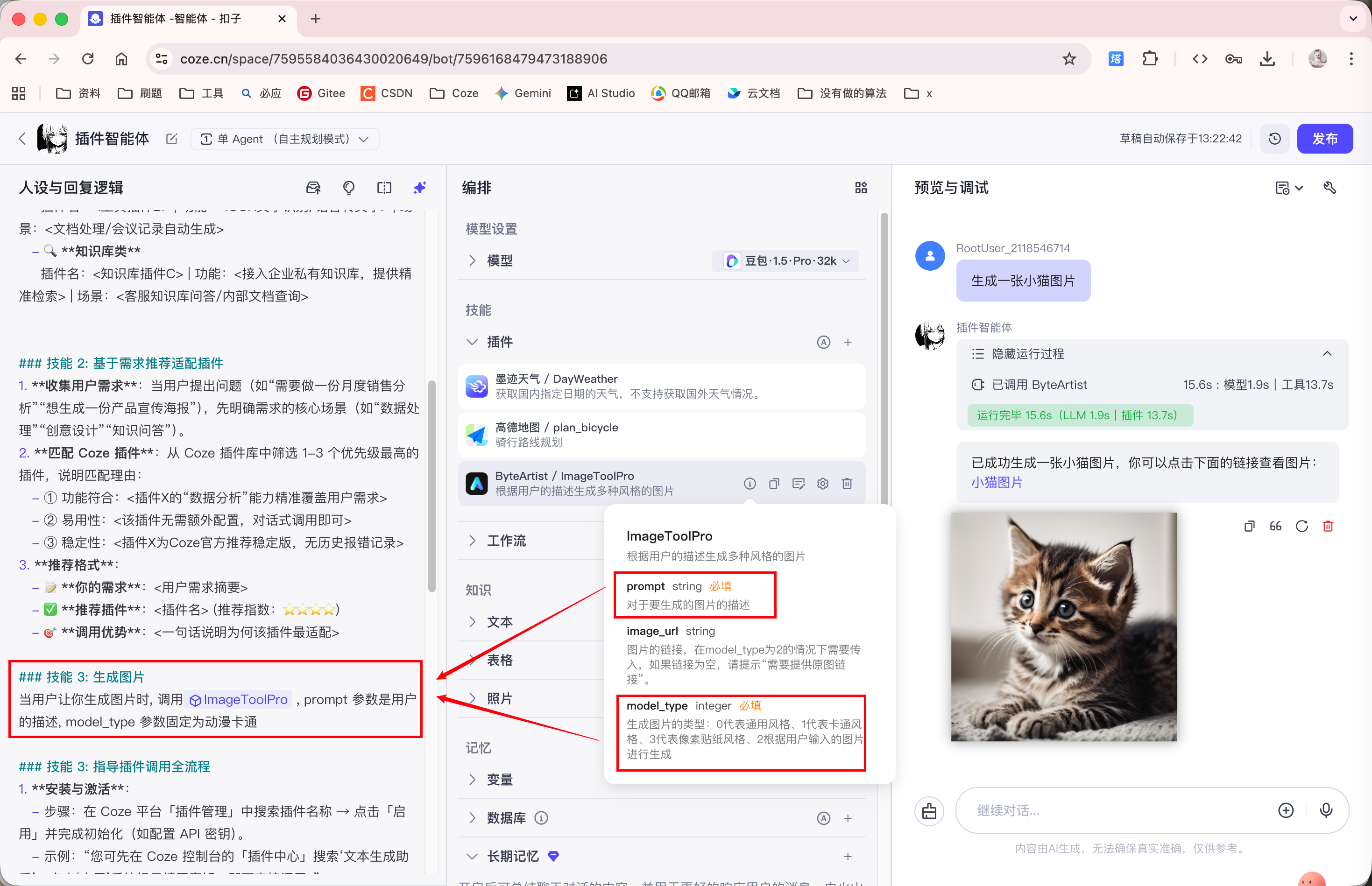Select the 插件智能体 browser tab
The image size is (1372, 886).
[176, 19]
